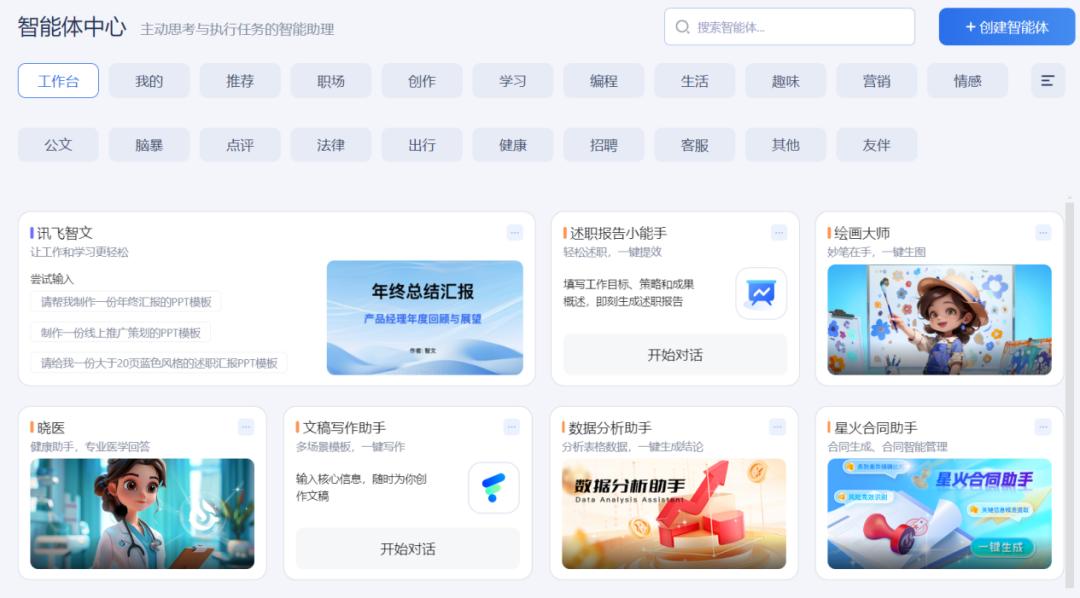Open the category list menu icon
This screenshot has width=1080, height=598.
(1048, 81)
